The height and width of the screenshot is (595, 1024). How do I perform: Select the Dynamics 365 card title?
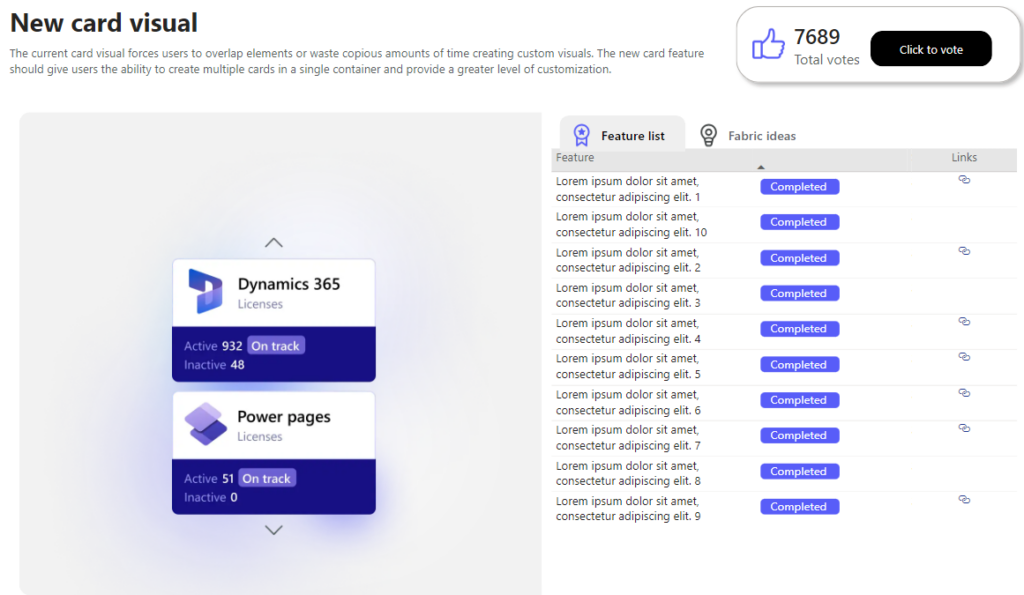coord(289,284)
